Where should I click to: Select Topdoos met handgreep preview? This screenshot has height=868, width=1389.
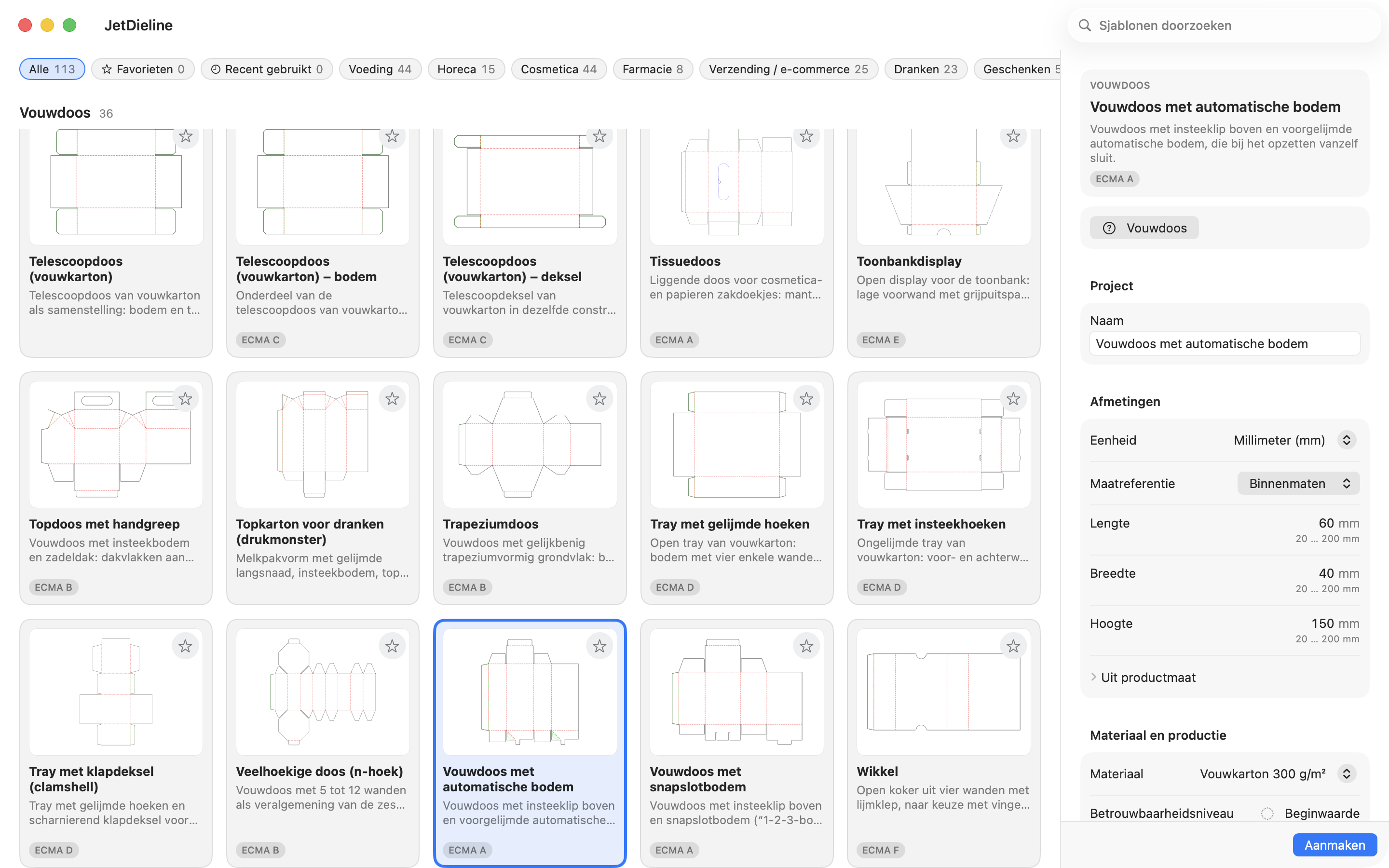[116, 444]
